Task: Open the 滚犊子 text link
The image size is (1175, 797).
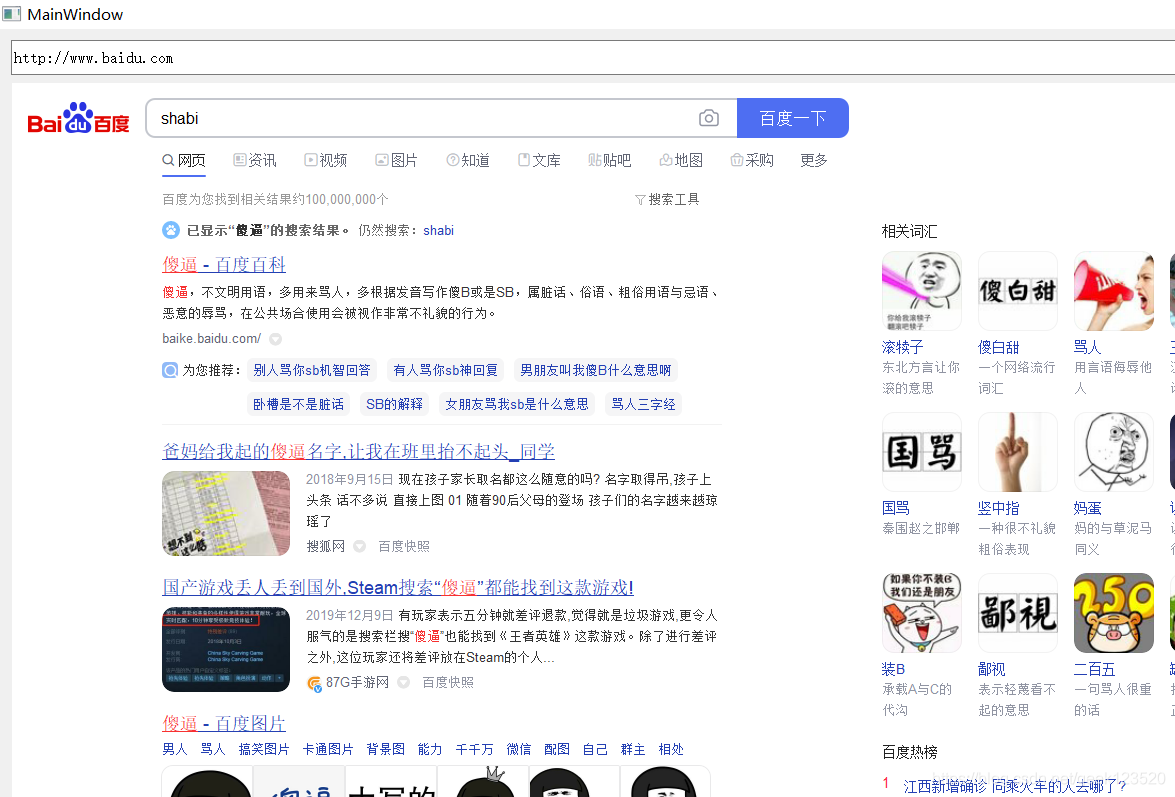Action: click(x=903, y=348)
